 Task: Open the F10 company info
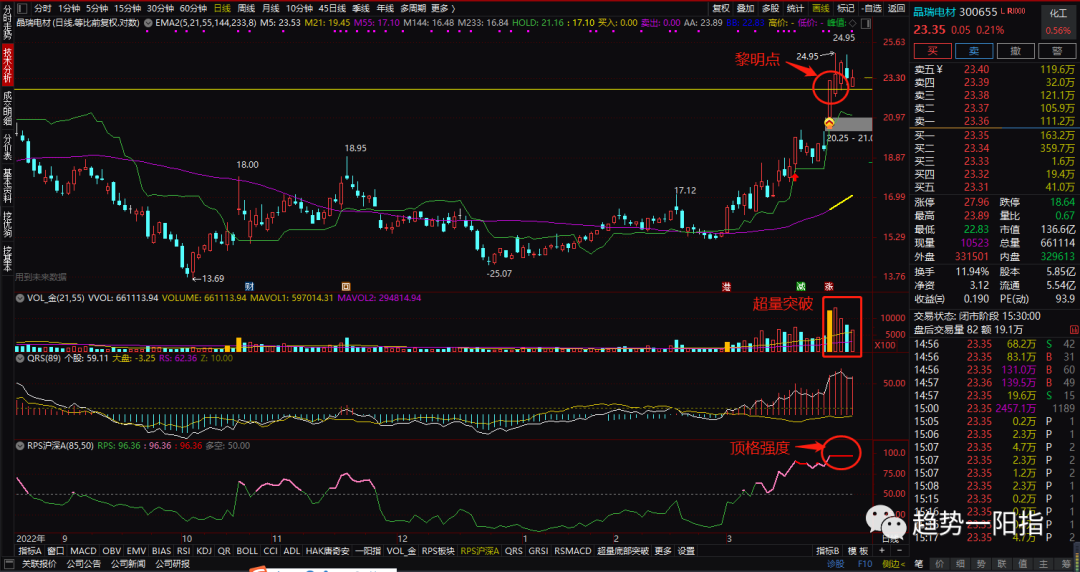click(864, 564)
